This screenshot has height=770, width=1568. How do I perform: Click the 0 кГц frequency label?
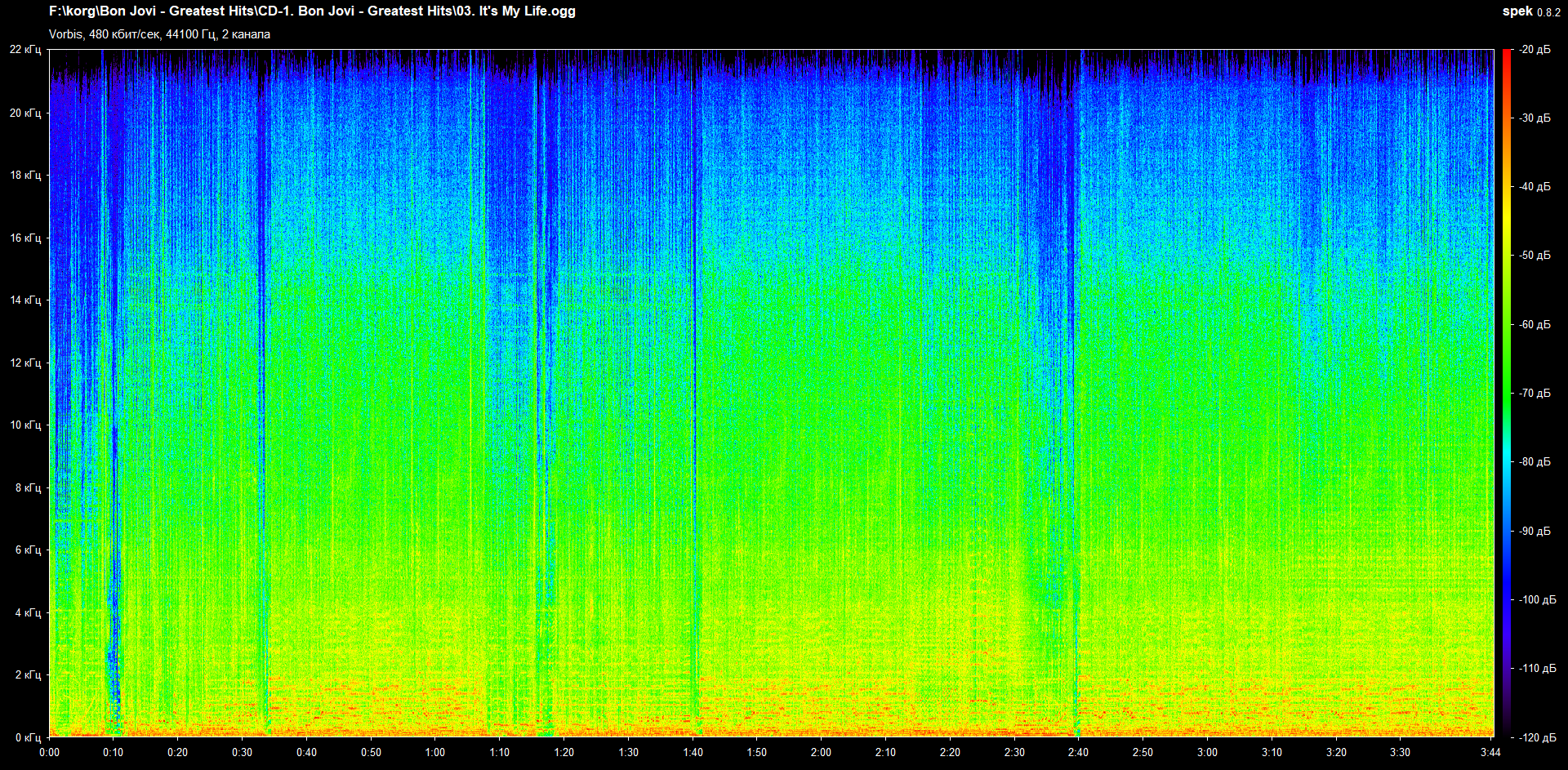point(27,737)
